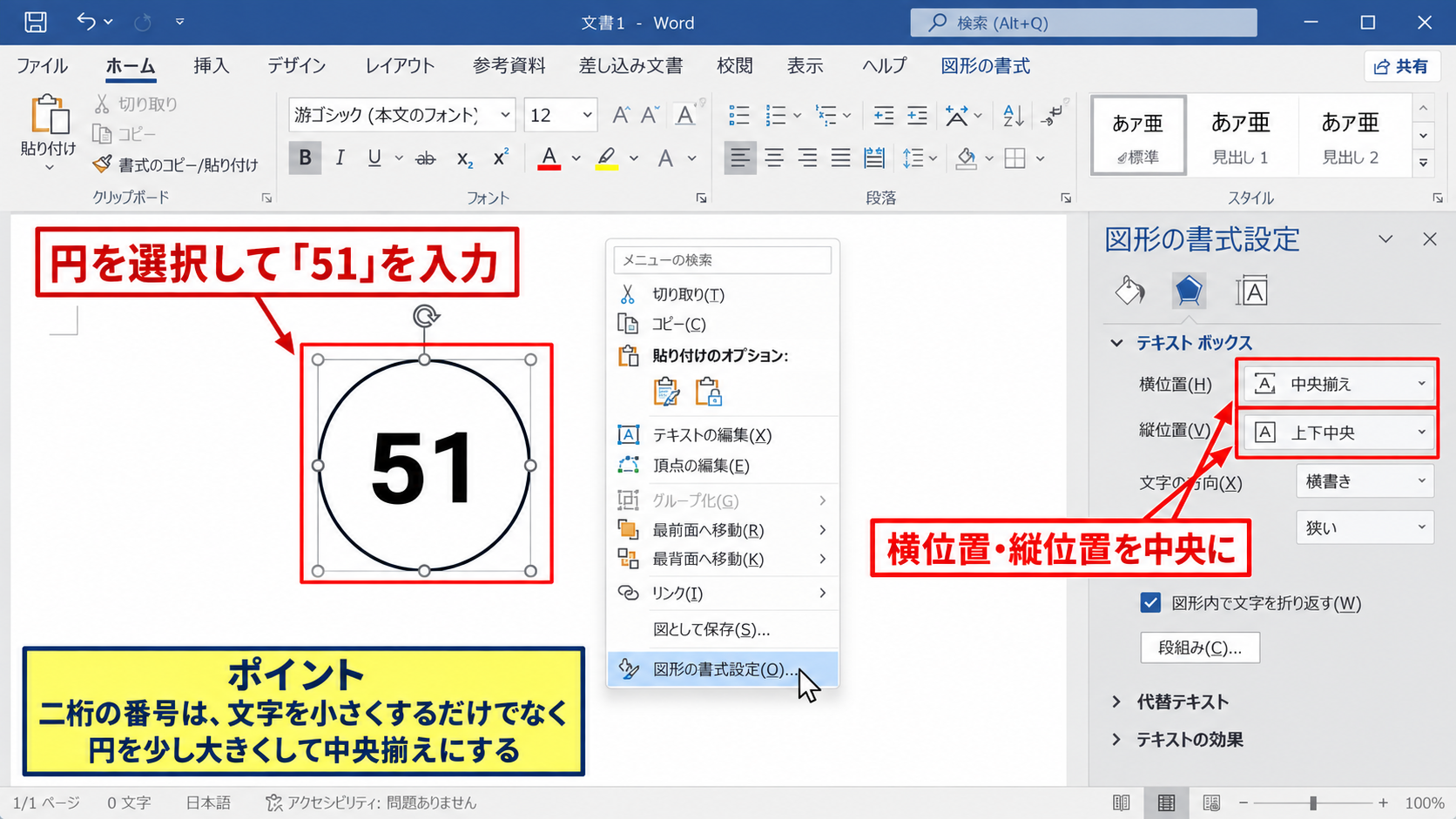Click Format Painter (書式のコピー/貼り付け)
Image resolution: width=1456 pixels, height=819 pixels.
[176, 164]
